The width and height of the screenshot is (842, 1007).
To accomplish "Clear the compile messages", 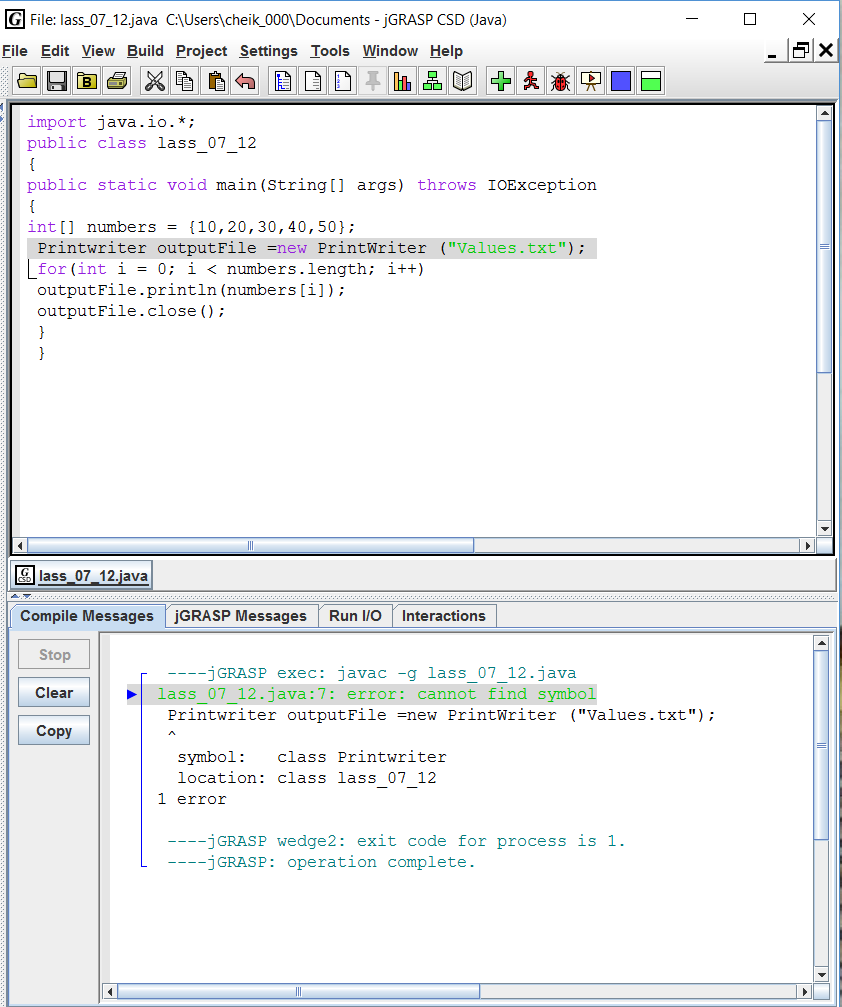I will (53, 692).
